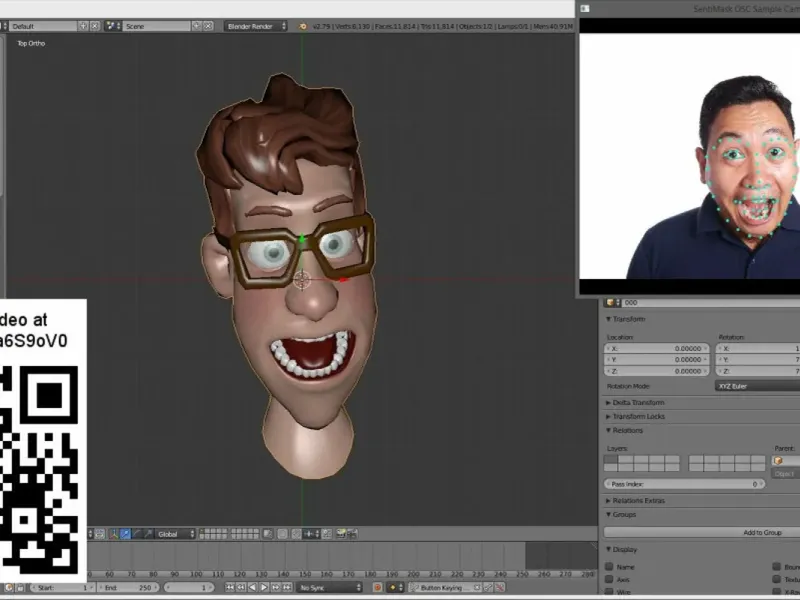Jump to the timeline's first frame
800x600 pixels.
point(231,588)
